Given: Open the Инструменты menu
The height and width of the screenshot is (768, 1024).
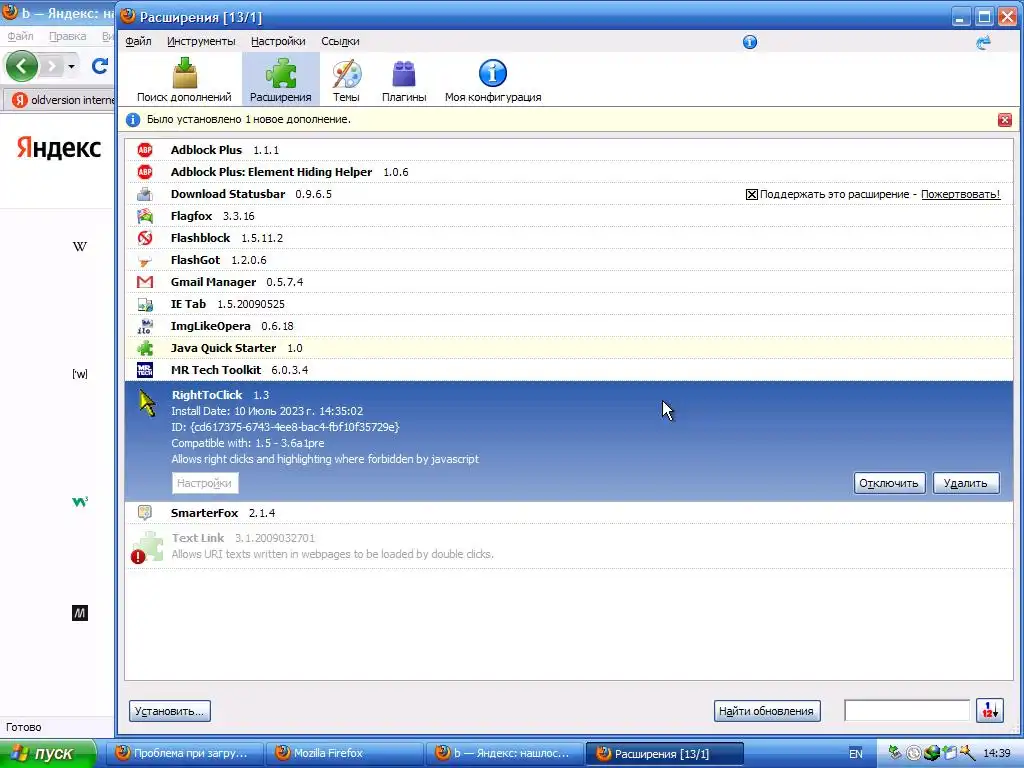Looking at the screenshot, I should pyautogui.click(x=201, y=41).
